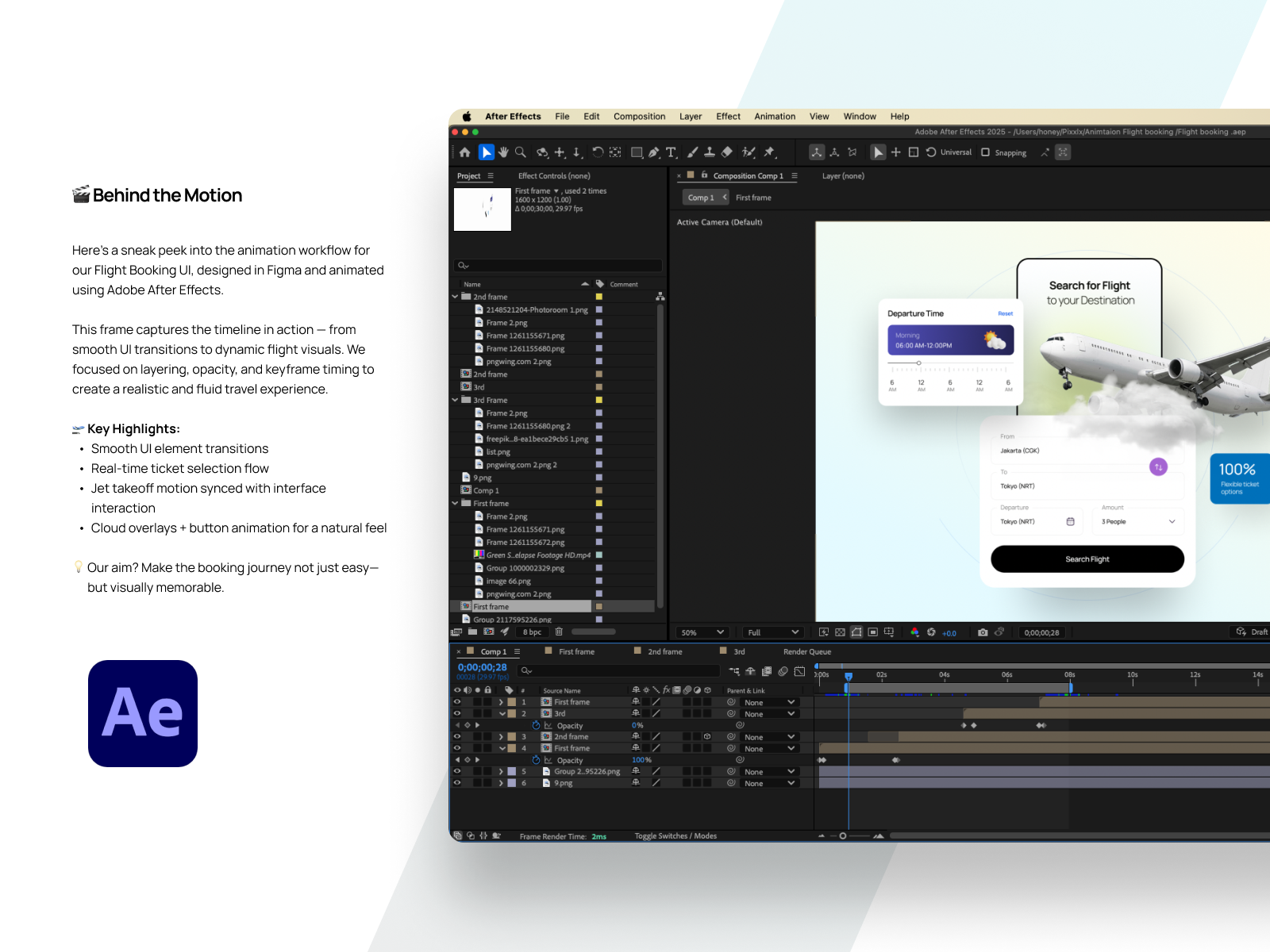This screenshot has height=952, width=1270.
Task: Select the Pan Behind anchor point tool
Action: click(615, 152)
